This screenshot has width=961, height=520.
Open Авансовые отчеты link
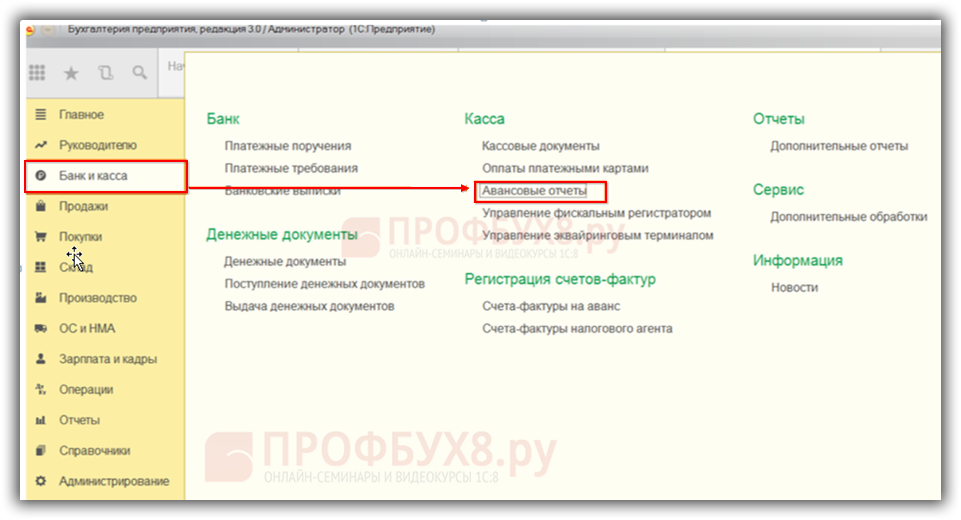click(x=534, y=191)
